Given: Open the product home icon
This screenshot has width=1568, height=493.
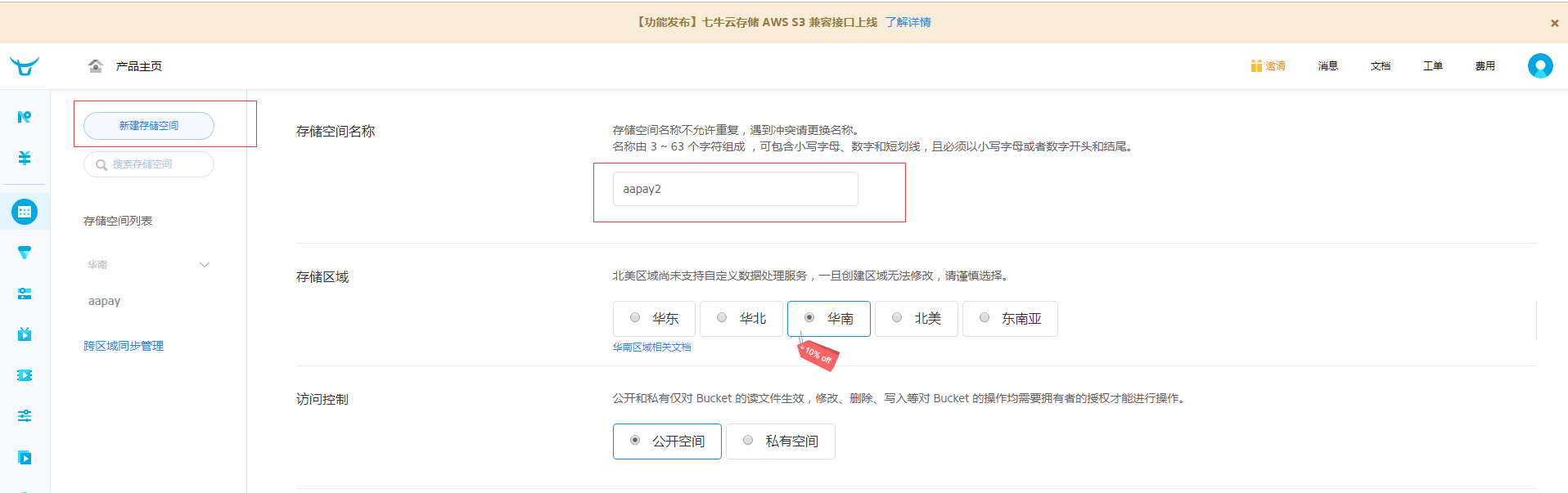Looking at the screenshot, I should point(96,66).
